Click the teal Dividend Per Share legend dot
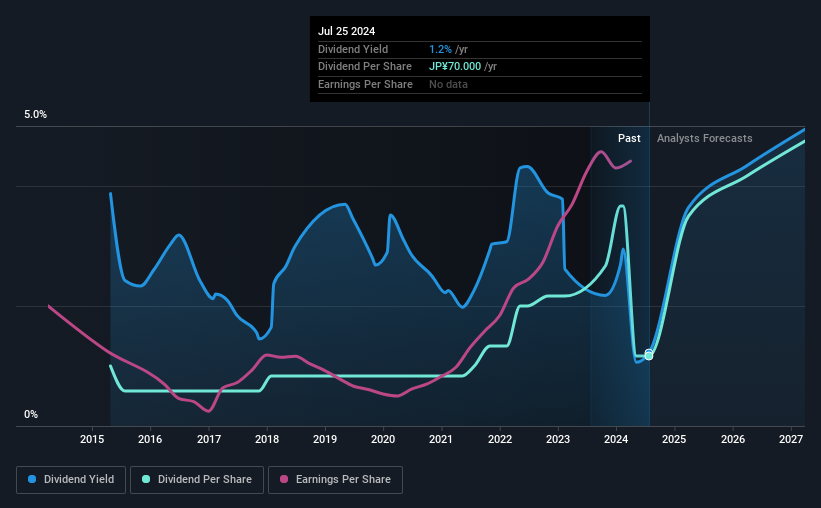The image size is (821, 508). 147,480
